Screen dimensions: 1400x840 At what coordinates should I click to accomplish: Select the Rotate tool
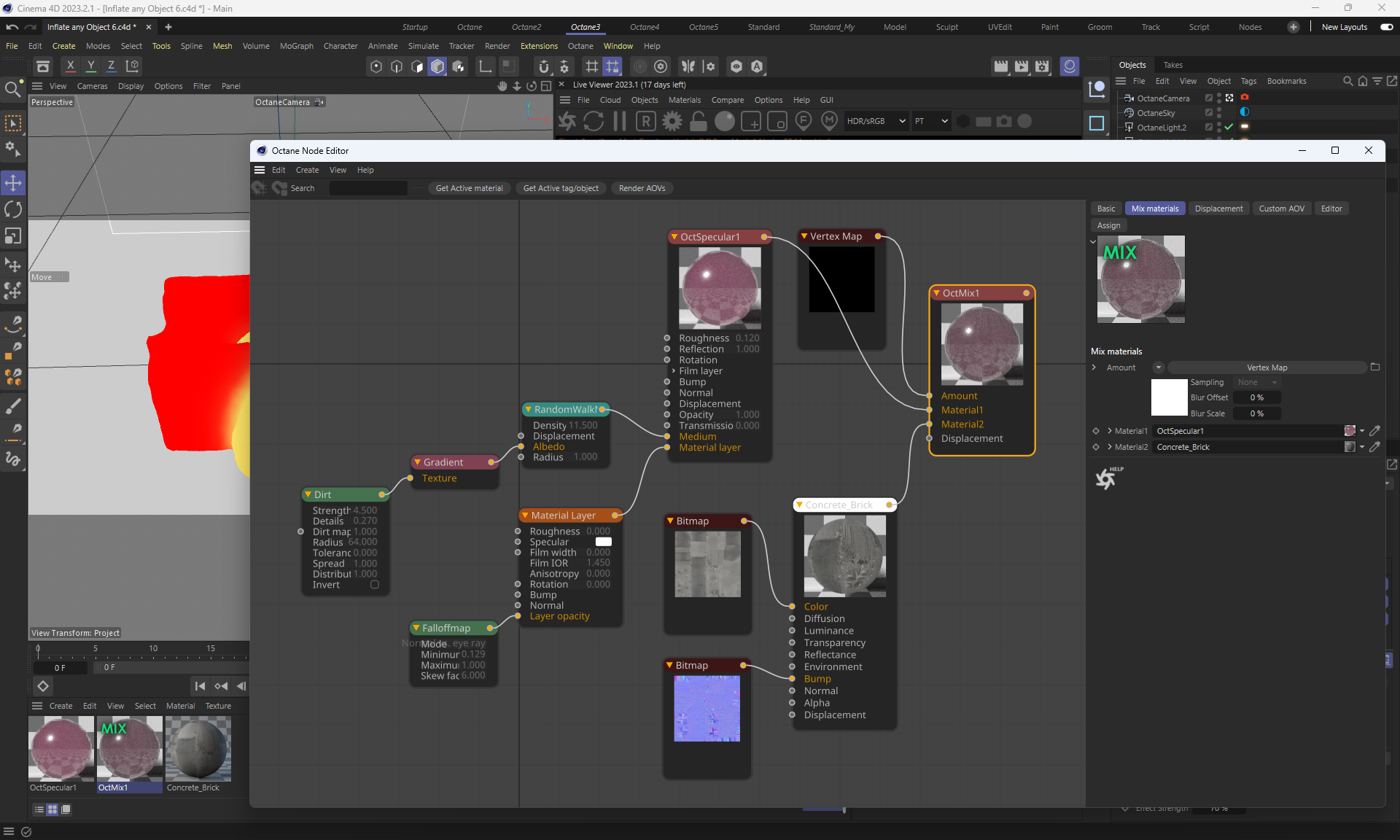(x=13, y=209)
